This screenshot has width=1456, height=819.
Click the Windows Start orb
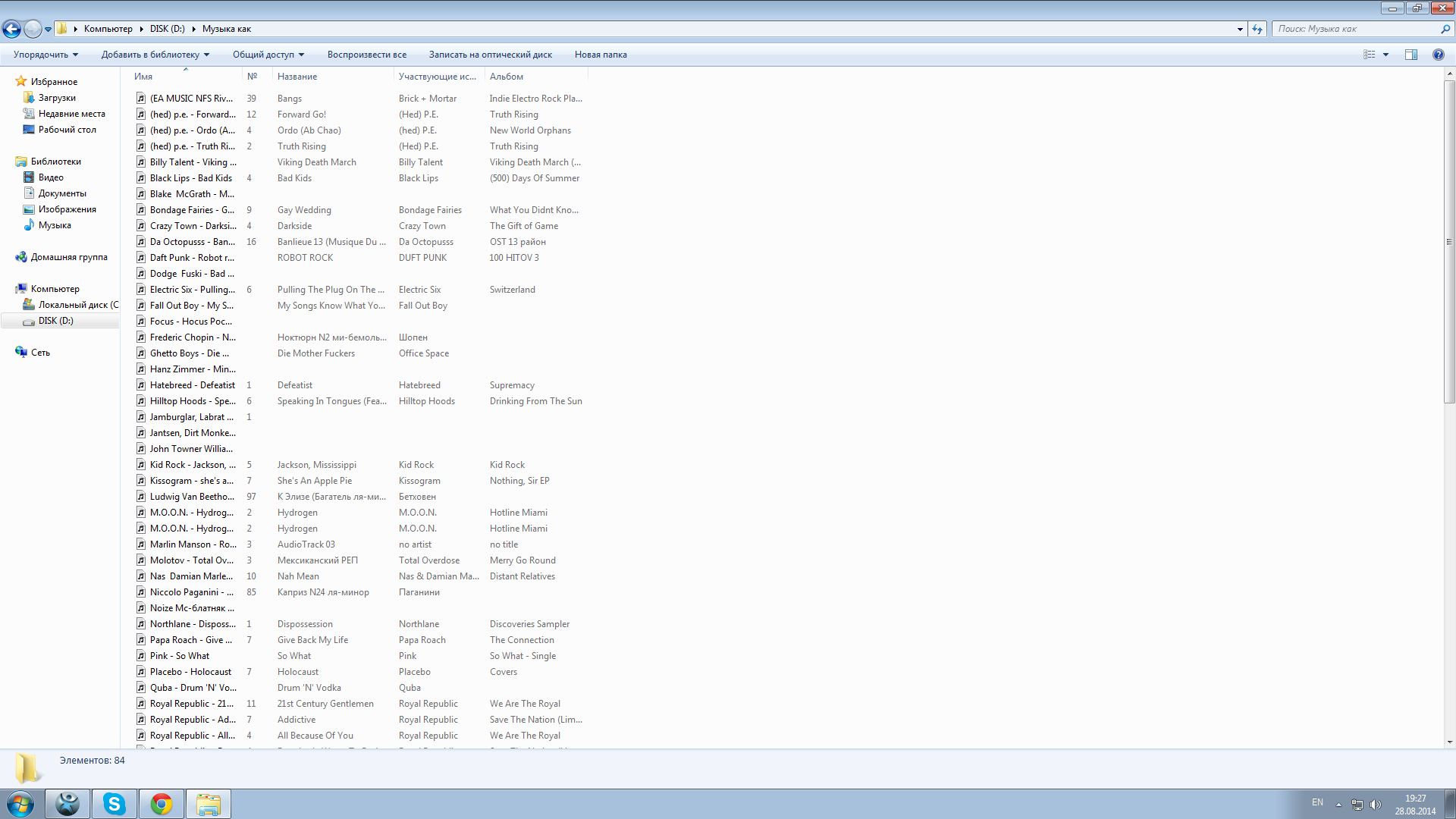pos(20,804)
